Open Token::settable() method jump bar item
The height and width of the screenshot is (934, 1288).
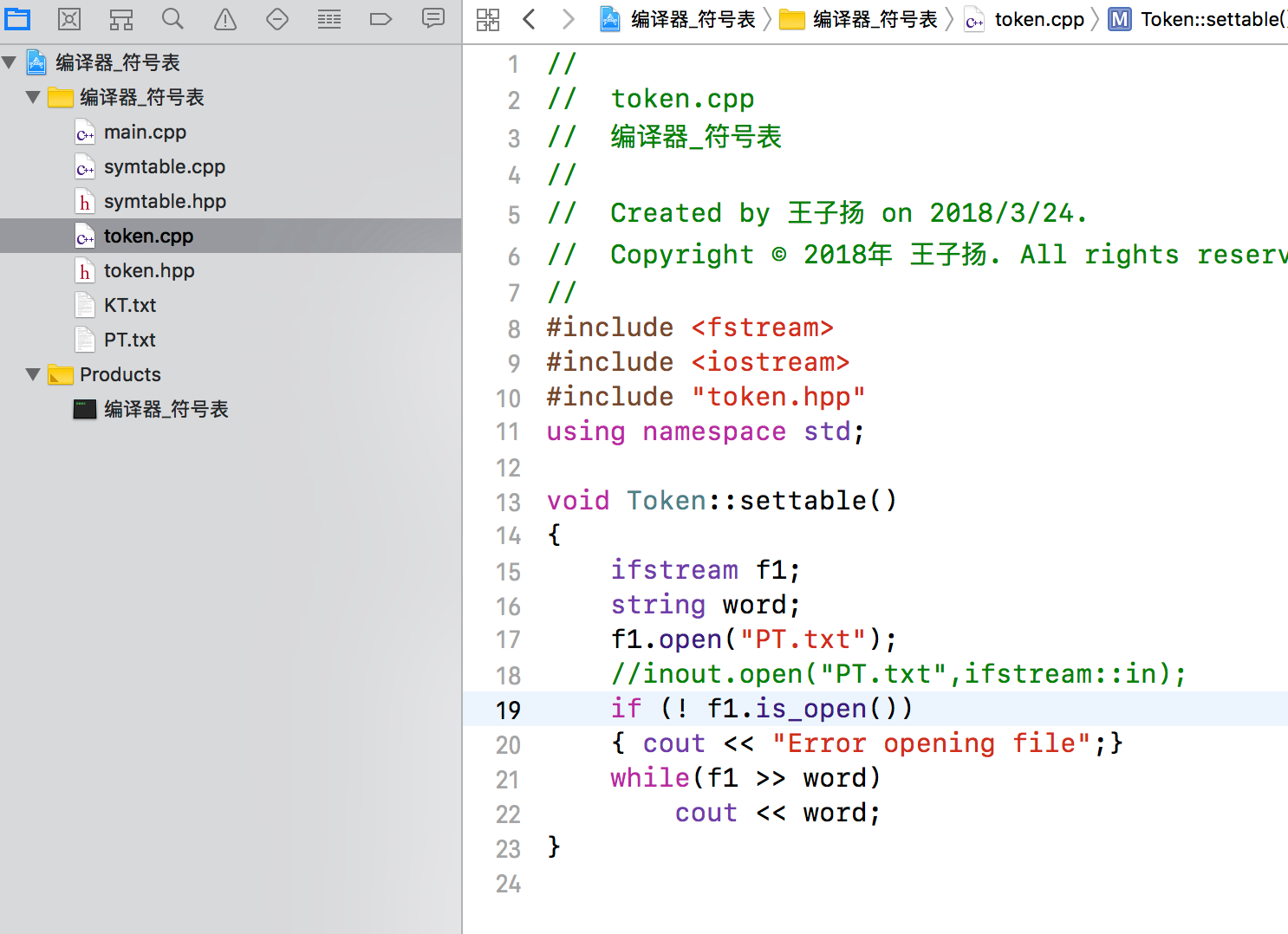(1198, 19)
